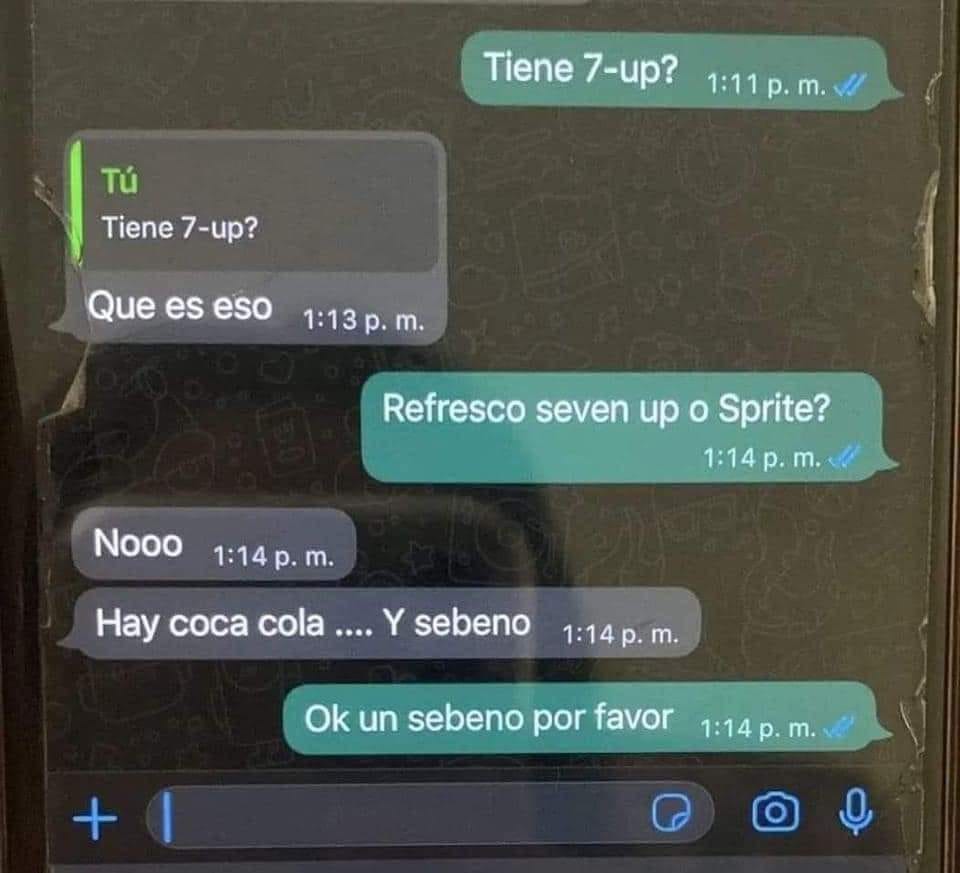Tap timestamp on 'Hay coca cola' message
Image resolution: width=960 pixels, height=873 pixels.
(620, 635)
